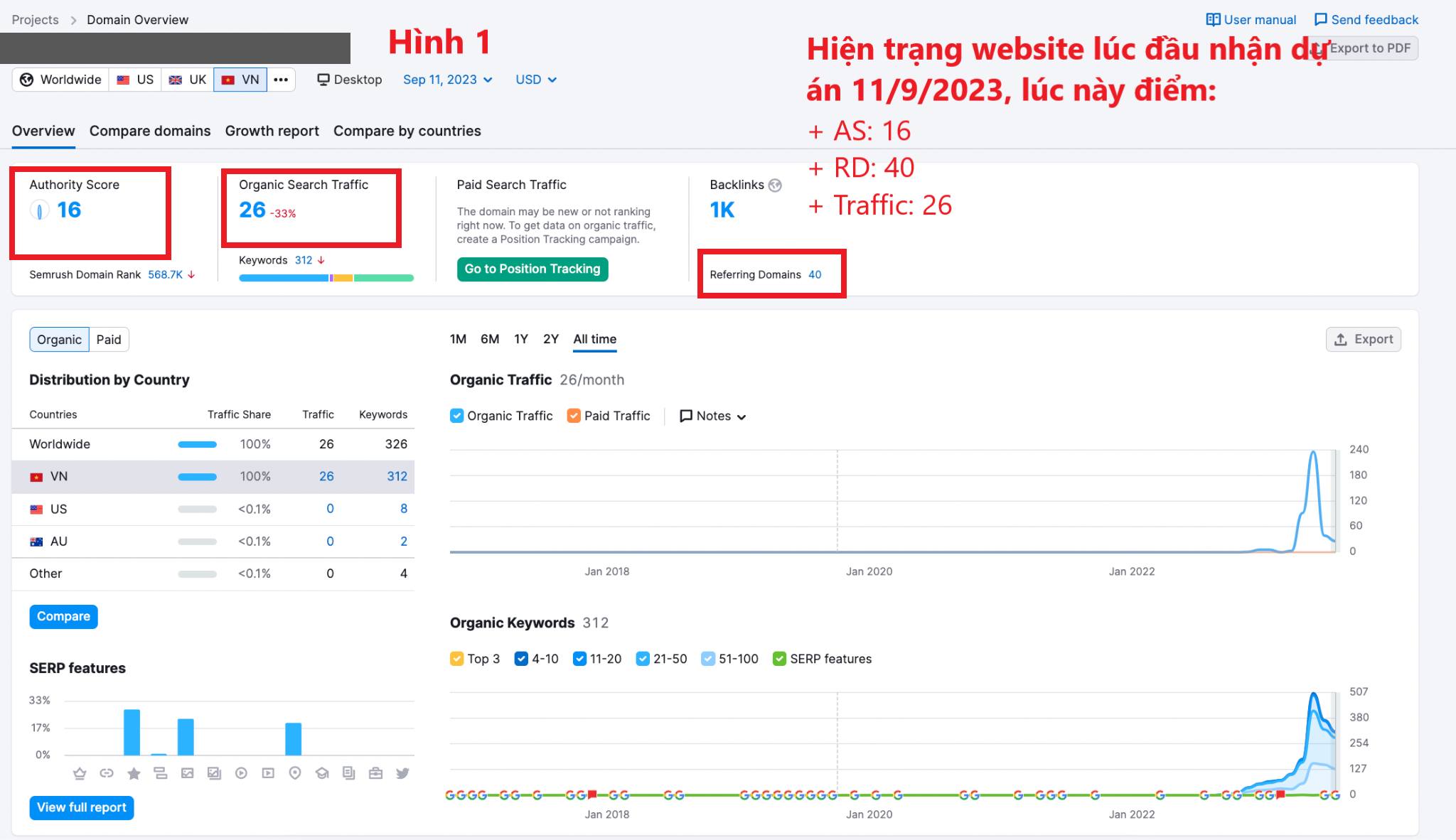Expand the Notes dropdown

713,416
